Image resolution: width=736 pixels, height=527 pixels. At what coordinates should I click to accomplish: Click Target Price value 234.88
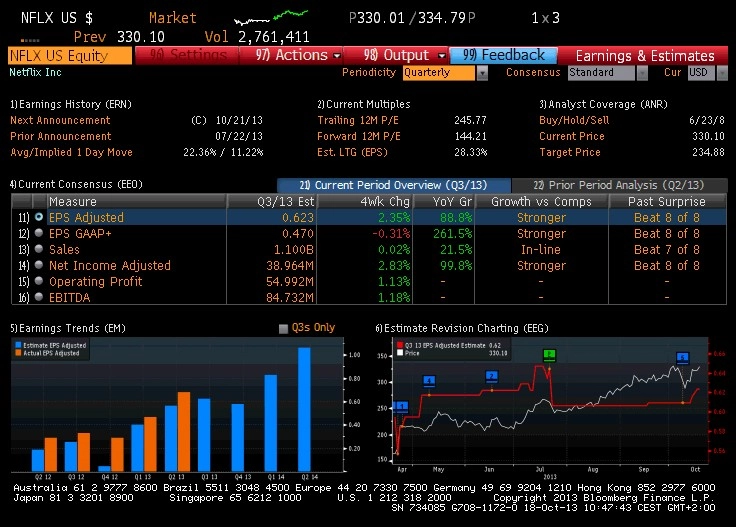coord(708,152)
